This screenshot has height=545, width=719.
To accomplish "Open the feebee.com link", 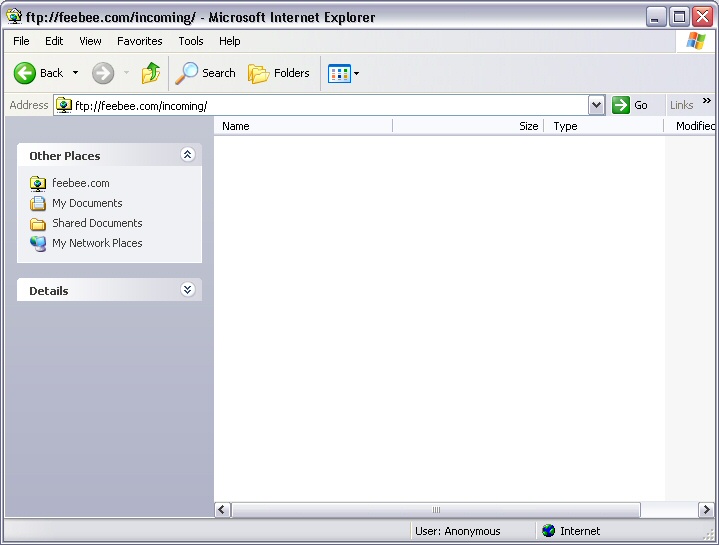I will click(81, 183).
